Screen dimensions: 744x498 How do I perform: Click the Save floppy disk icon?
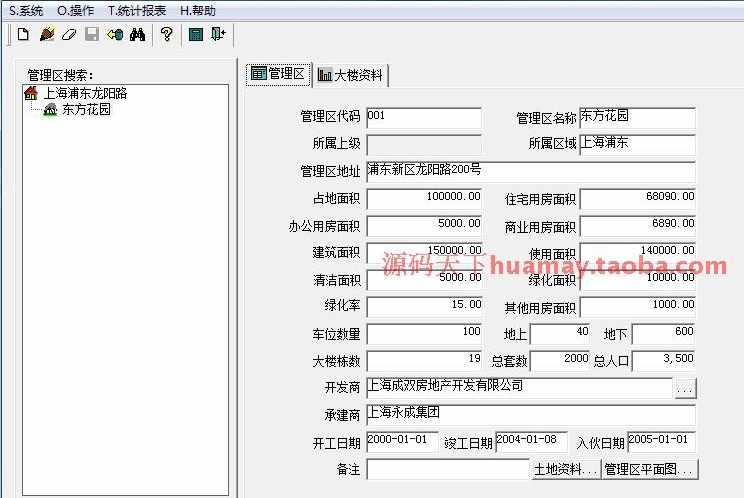[92, 34]
